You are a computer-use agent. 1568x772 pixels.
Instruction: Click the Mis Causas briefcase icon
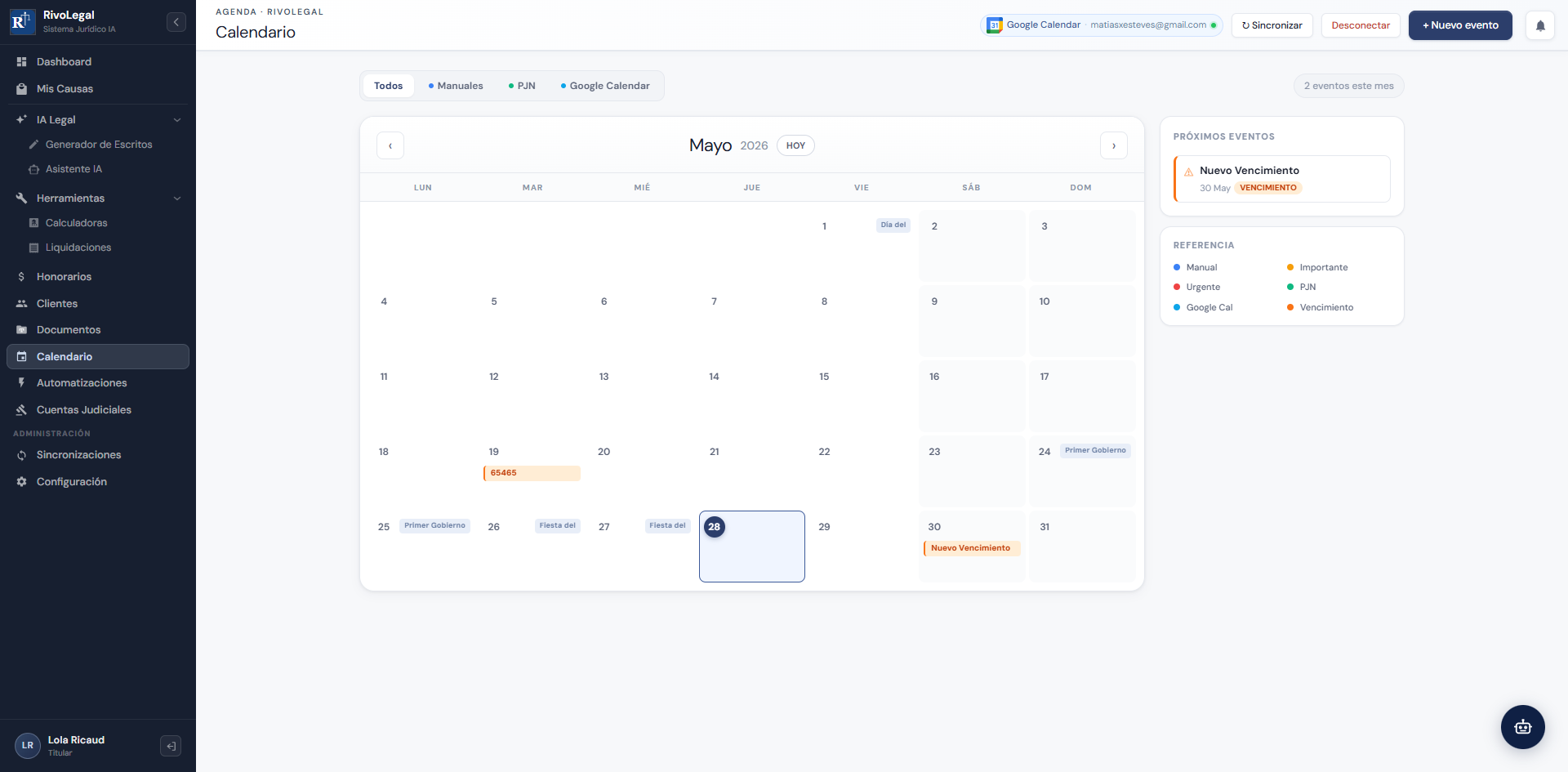(22, 89)
